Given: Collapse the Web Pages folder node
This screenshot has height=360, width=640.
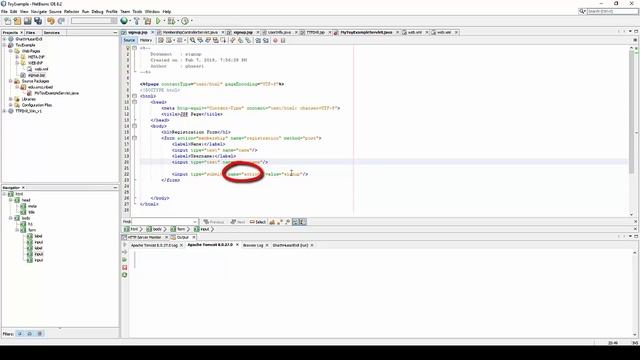Looking at the screenshot, I should tap(11, 51).
